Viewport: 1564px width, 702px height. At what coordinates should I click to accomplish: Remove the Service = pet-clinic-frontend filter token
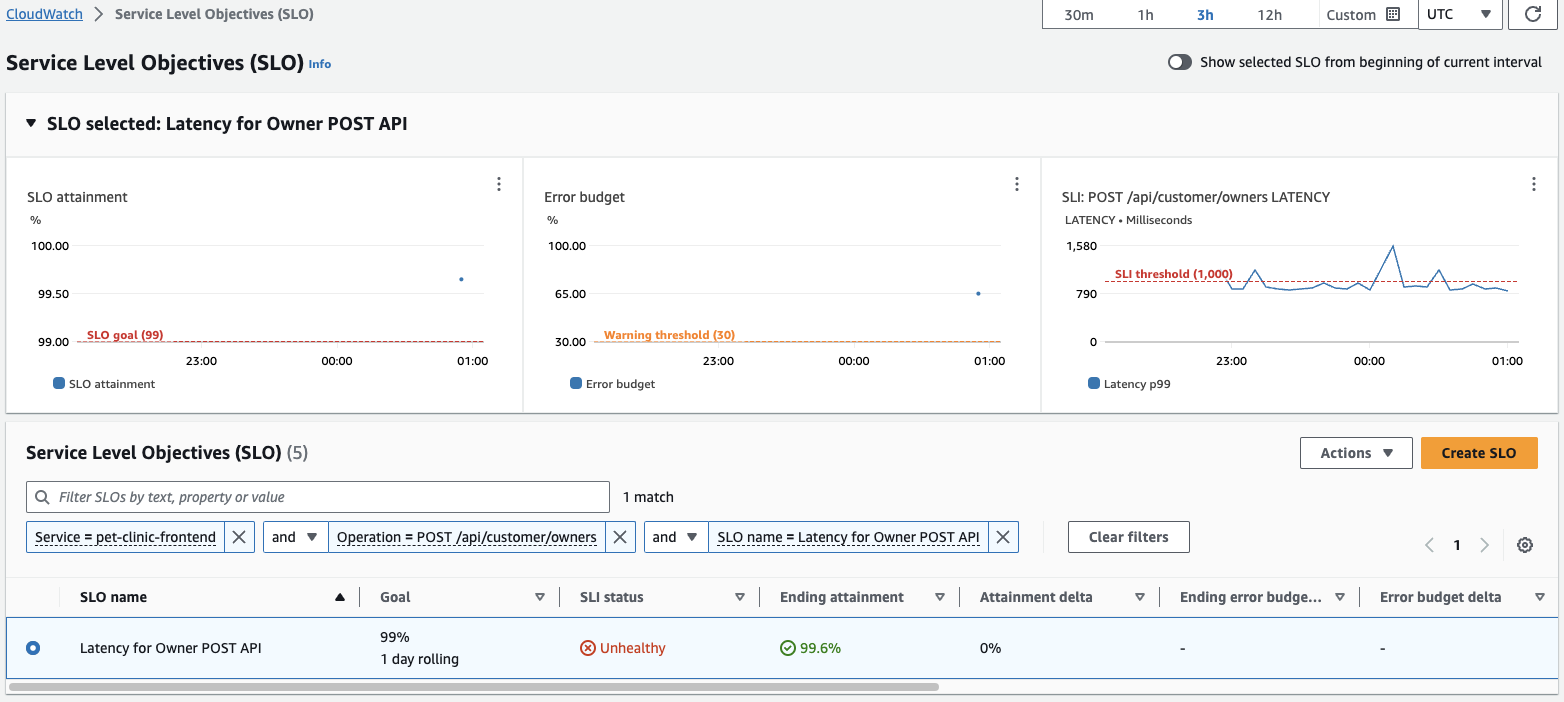tap(239, 537)
